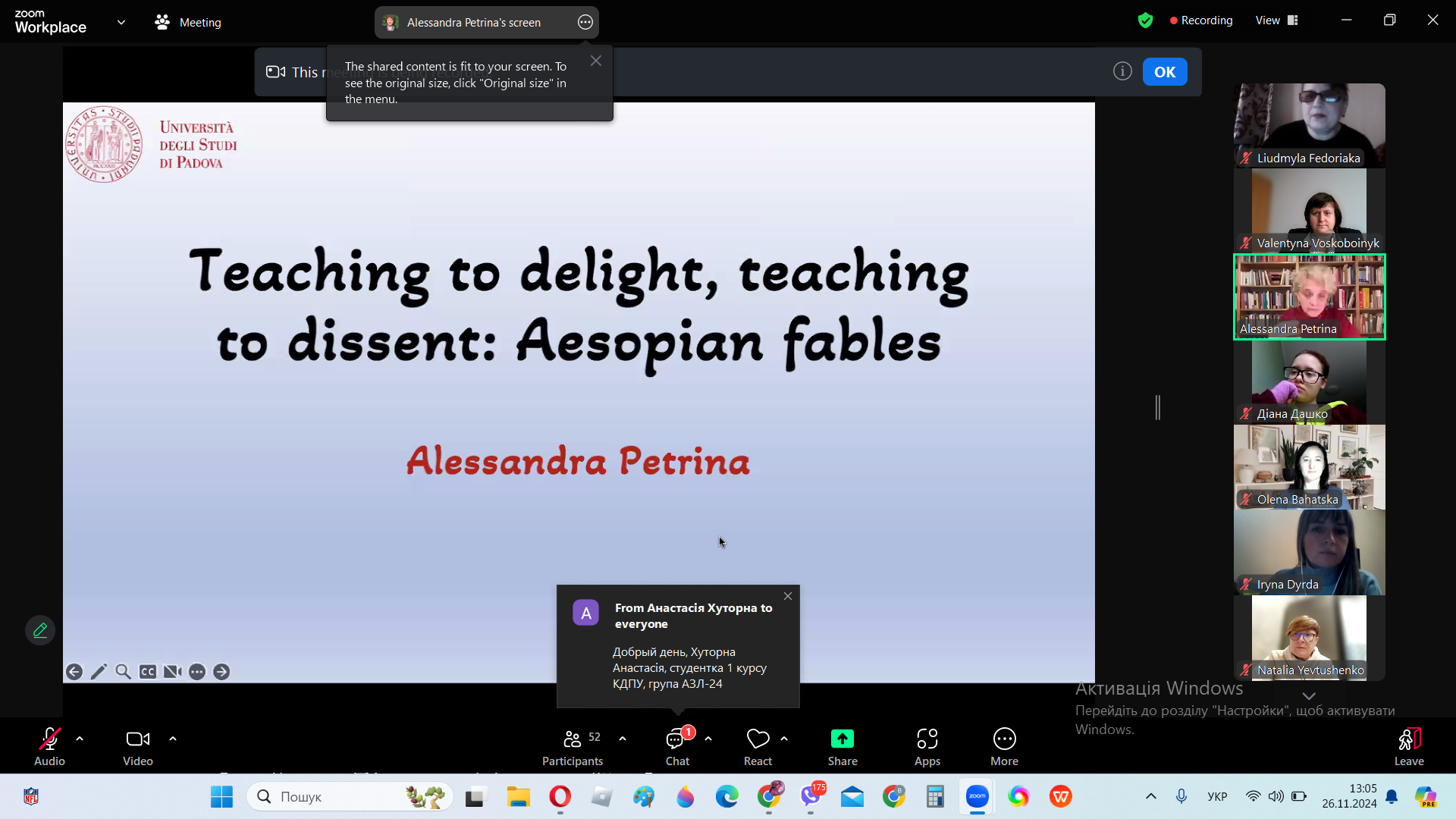This screenshot has width=1456, height=819.
Task: Expand participants options arrow
Action: [623, 739]
